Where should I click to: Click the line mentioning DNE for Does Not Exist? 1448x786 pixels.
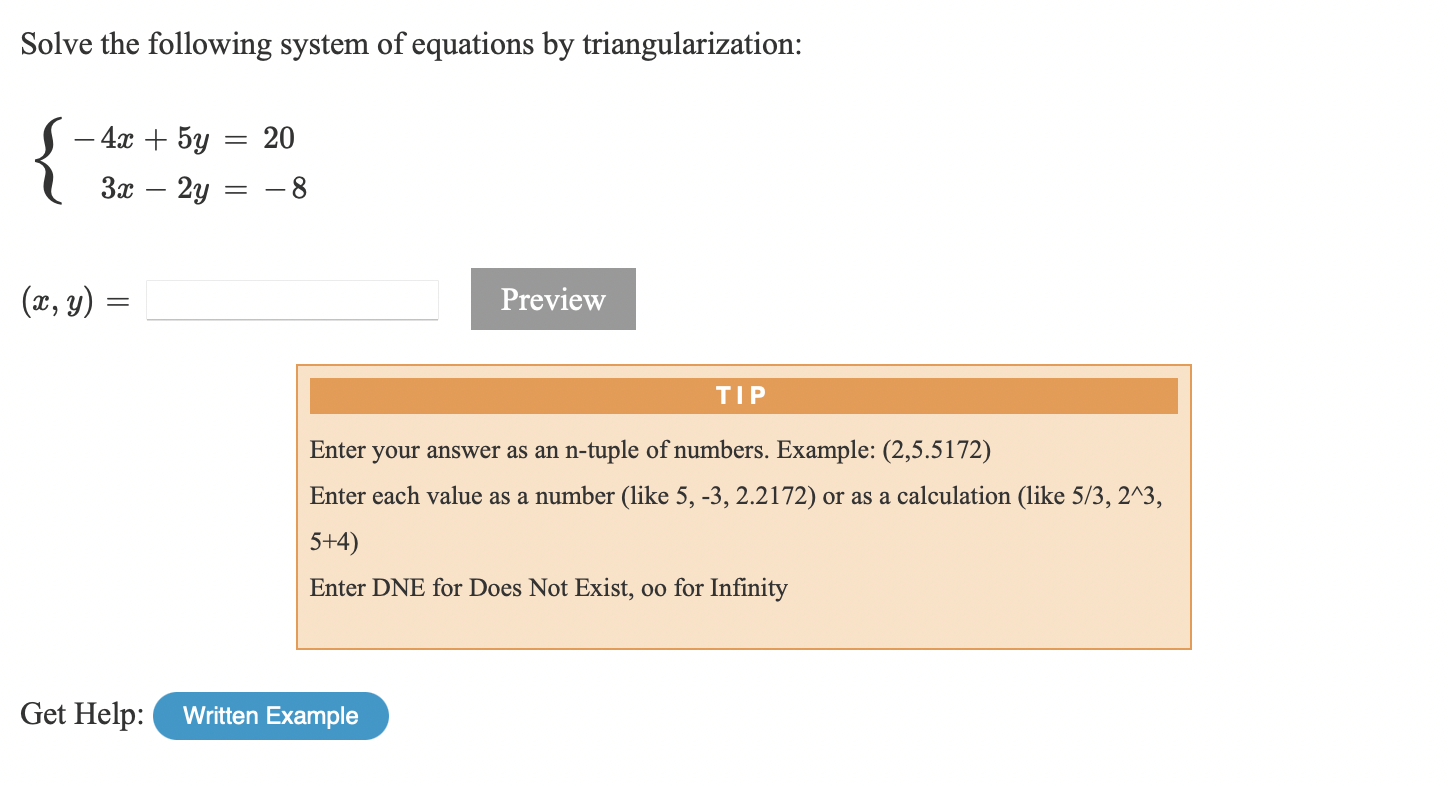(548, 588)
